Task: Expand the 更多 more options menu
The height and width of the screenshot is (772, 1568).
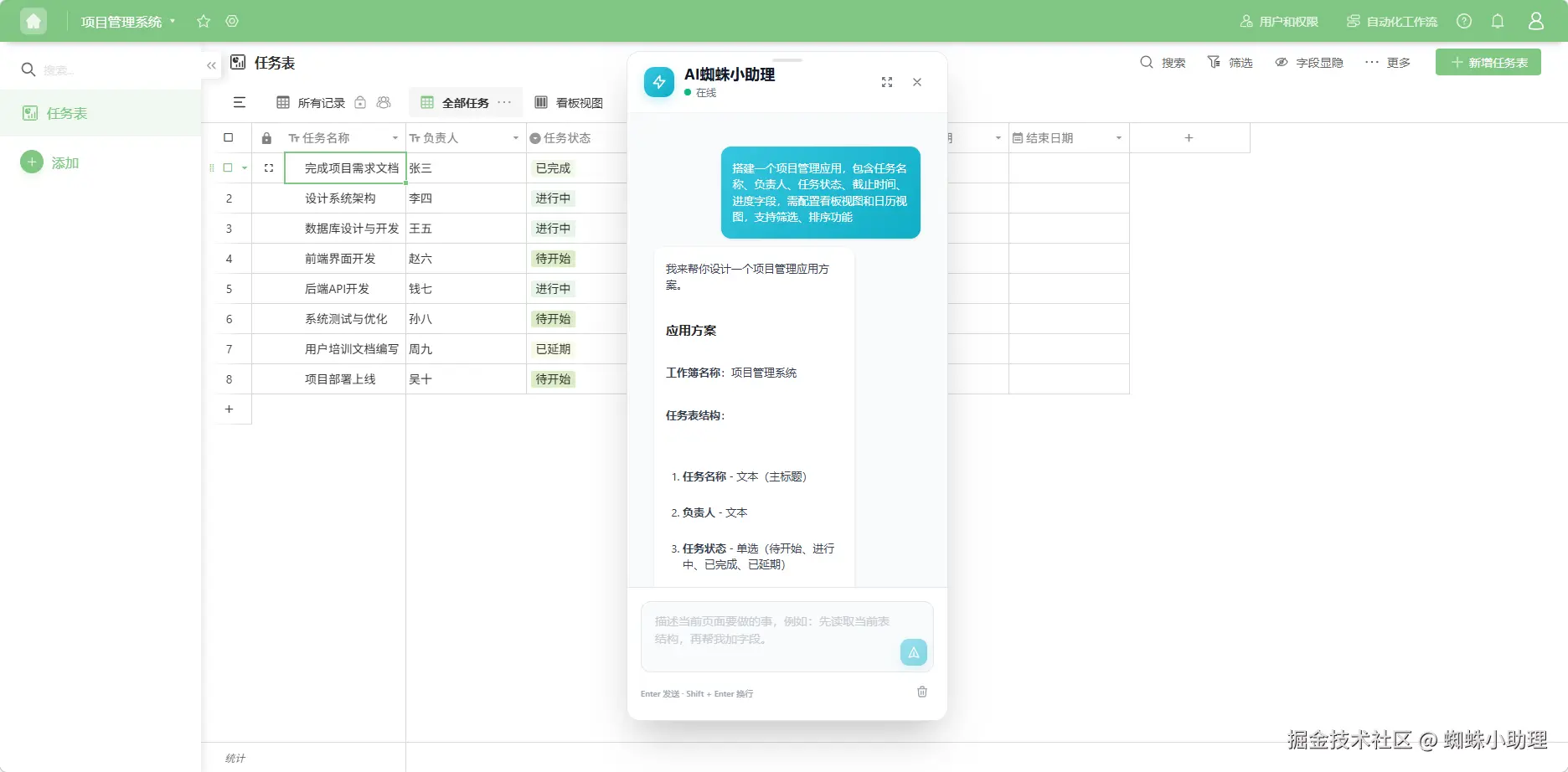Action: pos(1388,63)
